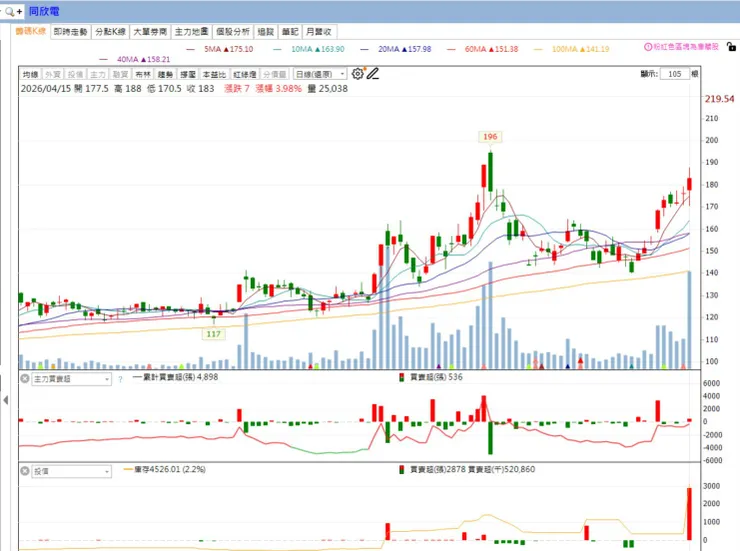Click the 117 low price label
Screen dimensions: 740x551
(214, 334)
